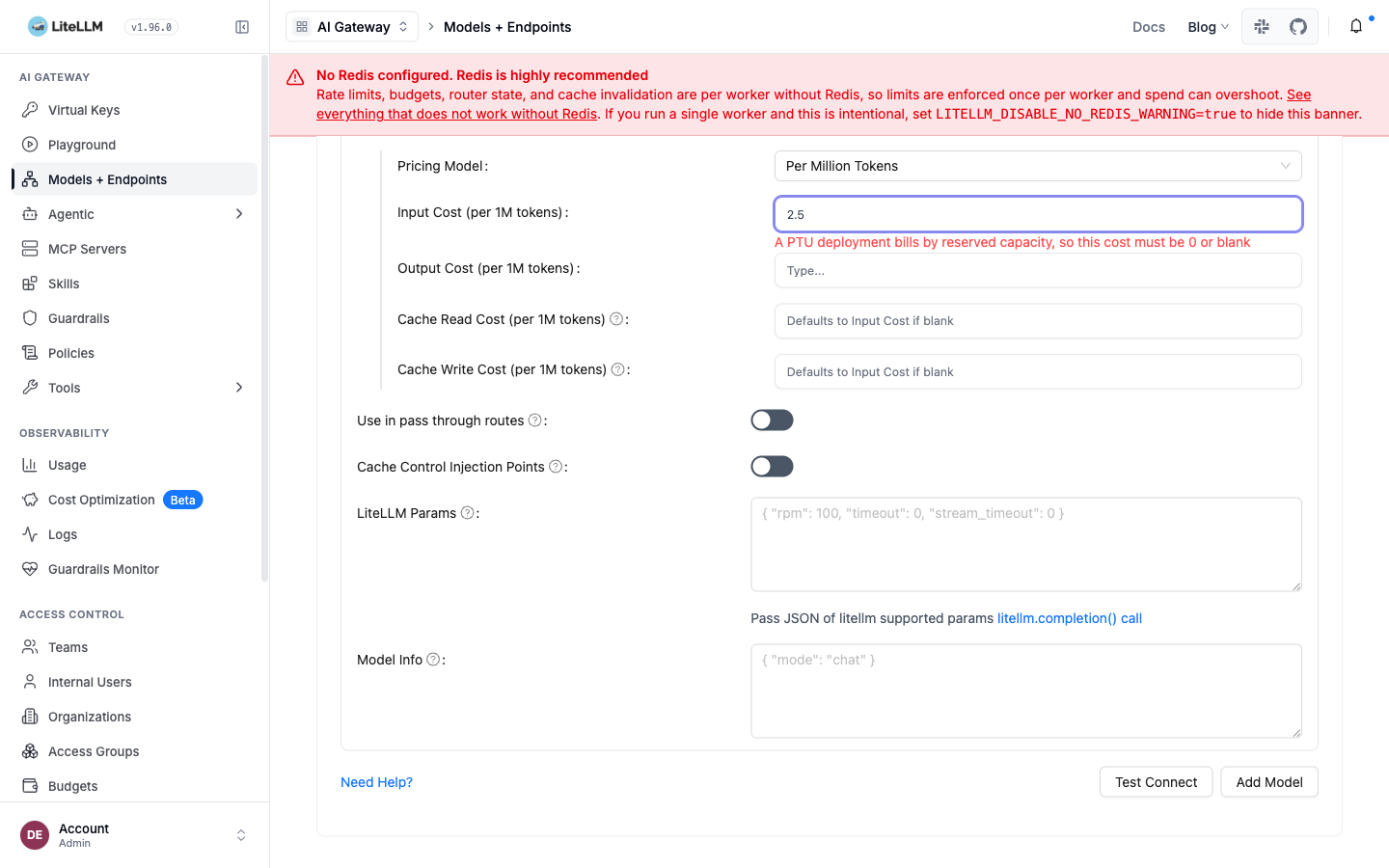Click the Guardrails Monitor heartbeat icon

point(30,569)
